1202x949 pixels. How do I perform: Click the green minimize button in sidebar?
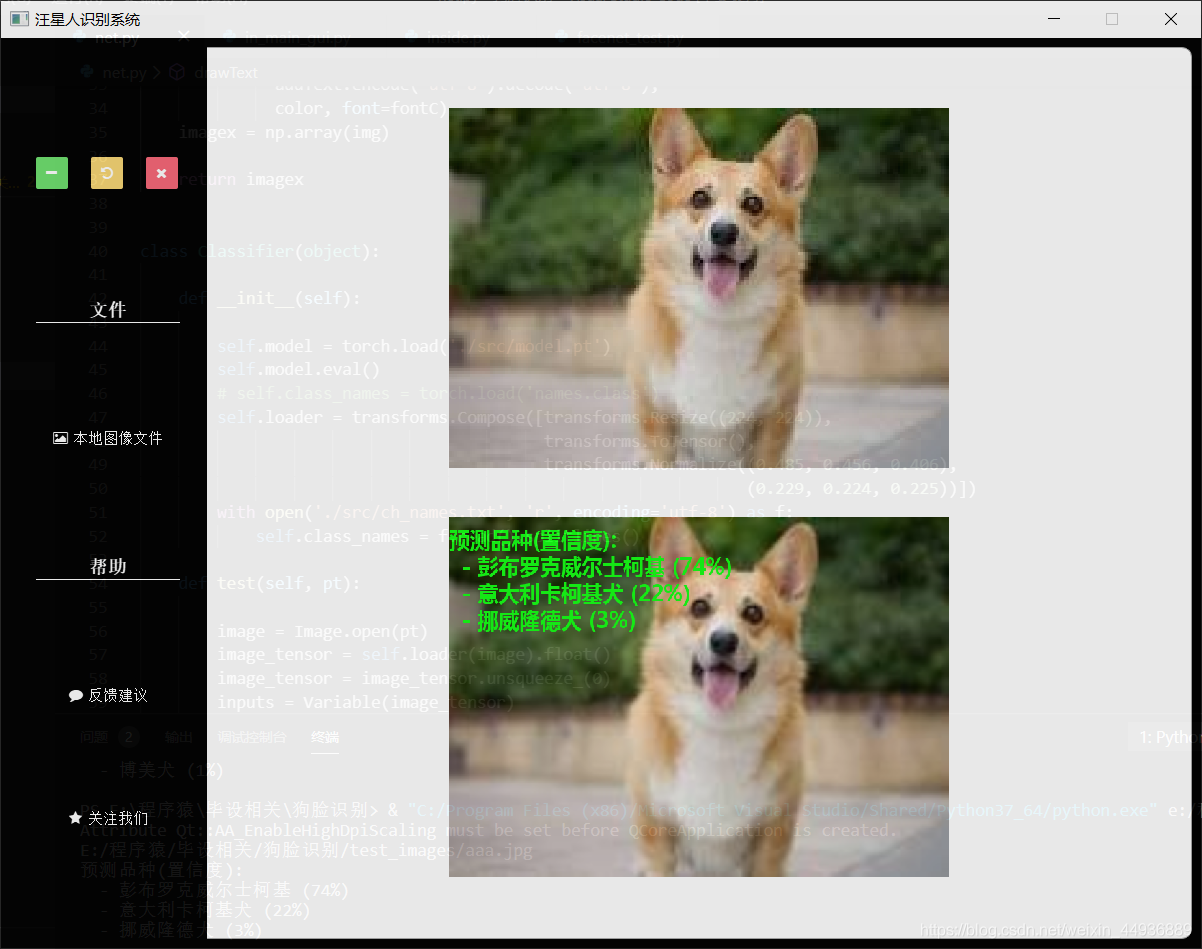pos(52,173)
